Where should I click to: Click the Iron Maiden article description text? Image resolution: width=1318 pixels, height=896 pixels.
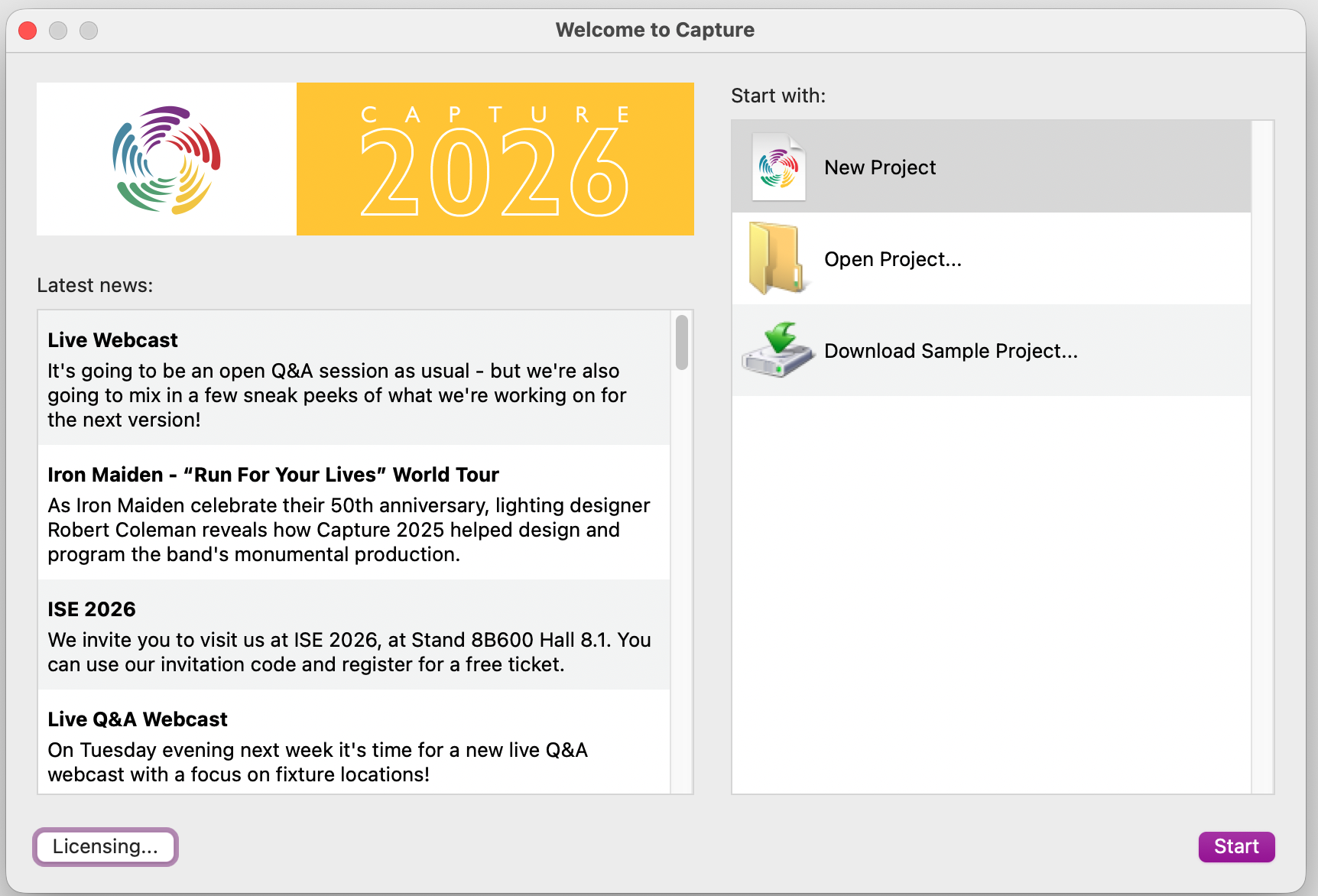tap(349, 530)
